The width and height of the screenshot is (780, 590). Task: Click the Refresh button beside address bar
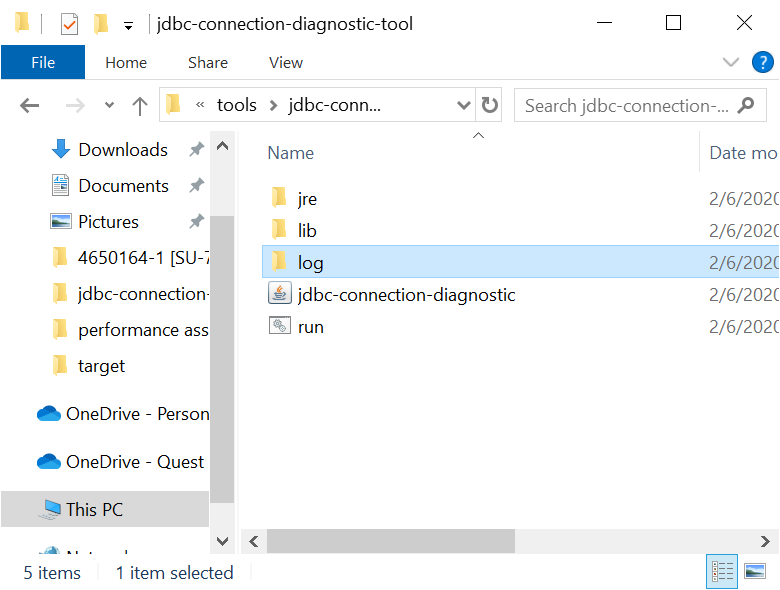point(490,105)
